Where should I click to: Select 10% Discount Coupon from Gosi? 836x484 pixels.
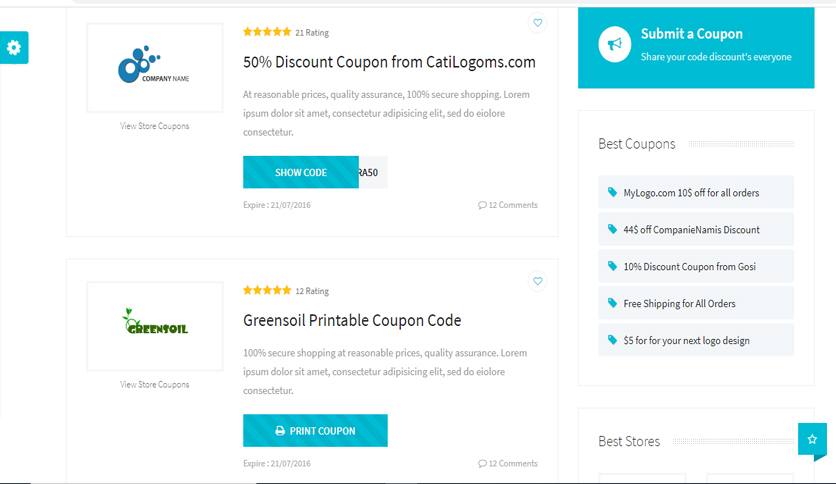click(x=696, y=266)
